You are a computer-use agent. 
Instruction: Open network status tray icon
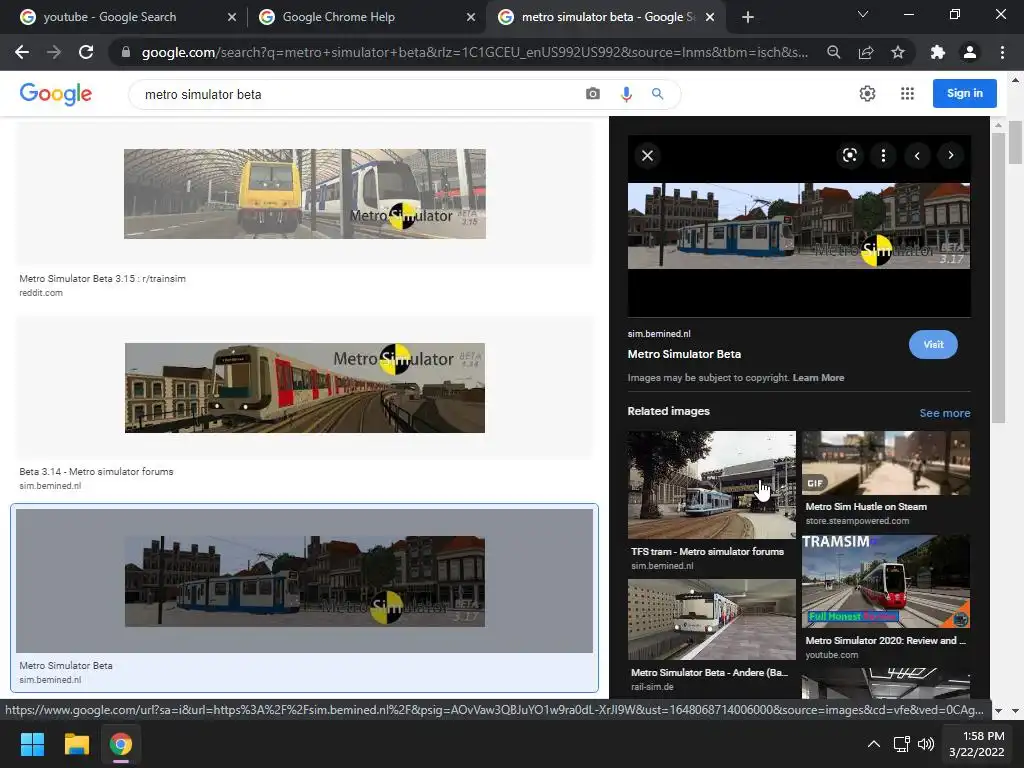coord(902,744)
